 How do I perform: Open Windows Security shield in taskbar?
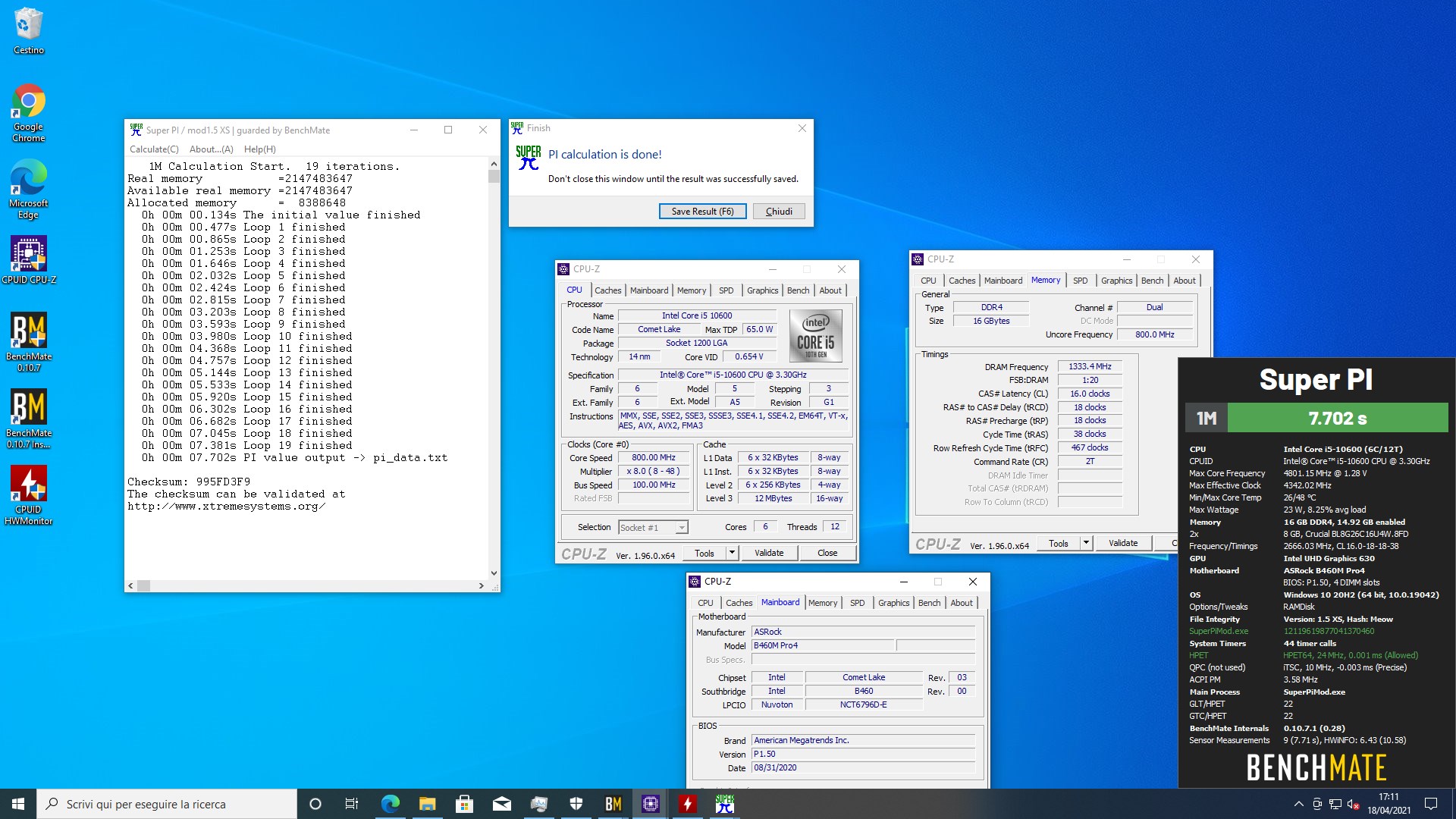(576, 804)
